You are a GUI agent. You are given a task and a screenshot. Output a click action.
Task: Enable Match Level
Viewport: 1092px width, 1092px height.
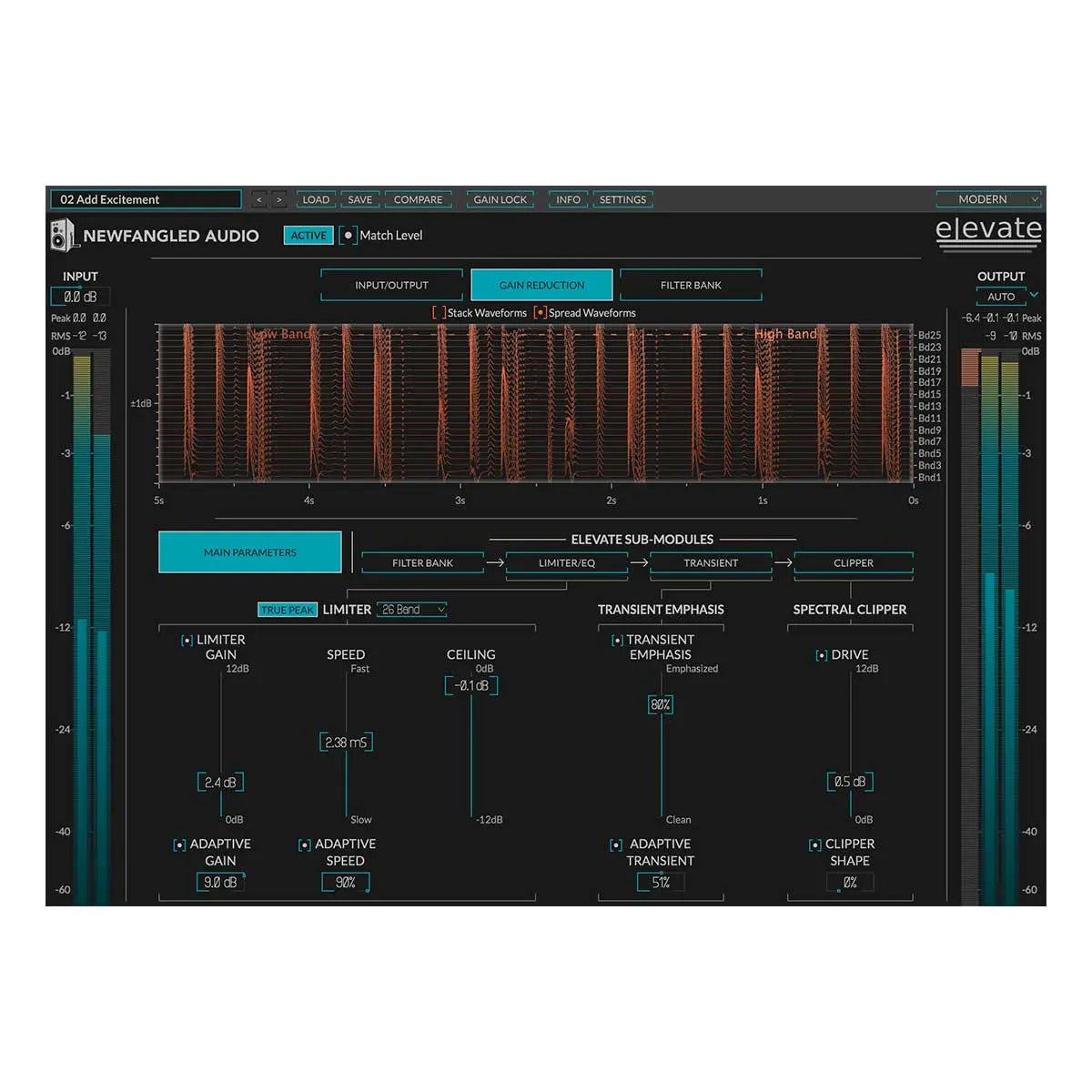click(x=348, y=235)
